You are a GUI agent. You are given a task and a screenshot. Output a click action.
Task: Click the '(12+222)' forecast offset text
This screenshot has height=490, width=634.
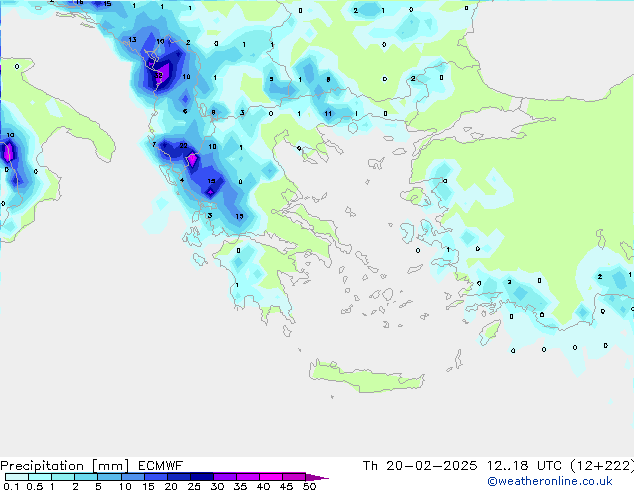[602, 466]
